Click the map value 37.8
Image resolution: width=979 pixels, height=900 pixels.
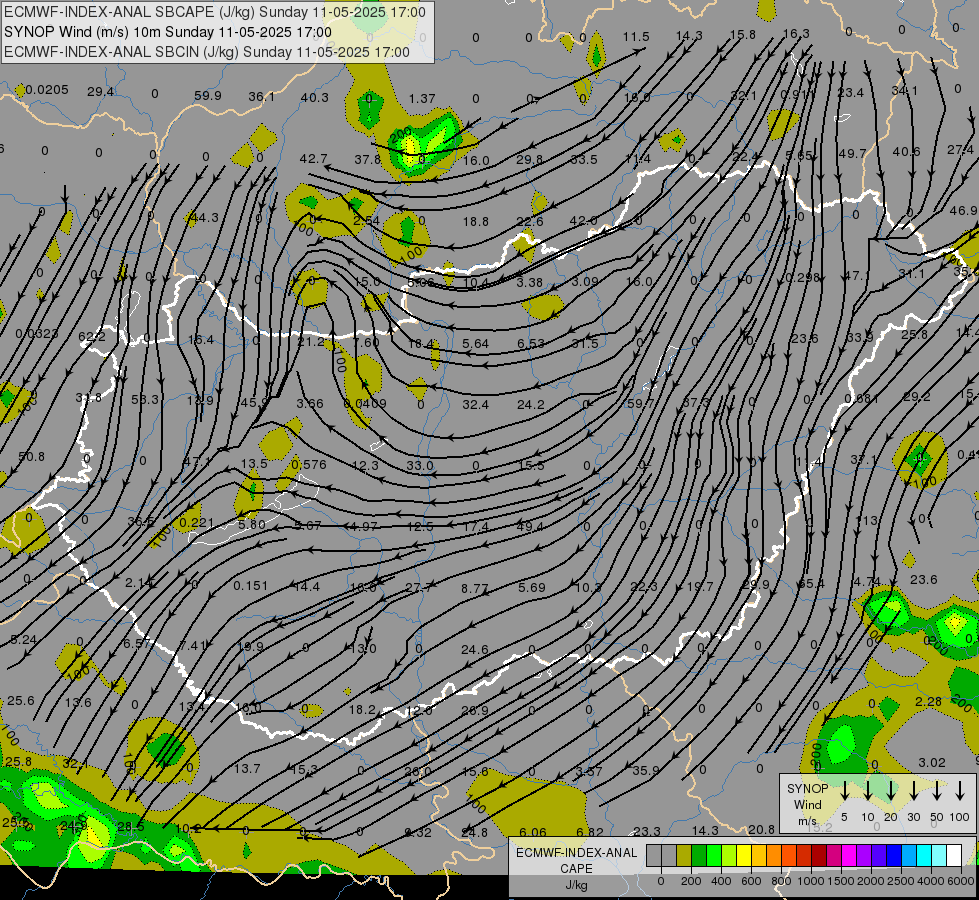click(368, 160)
